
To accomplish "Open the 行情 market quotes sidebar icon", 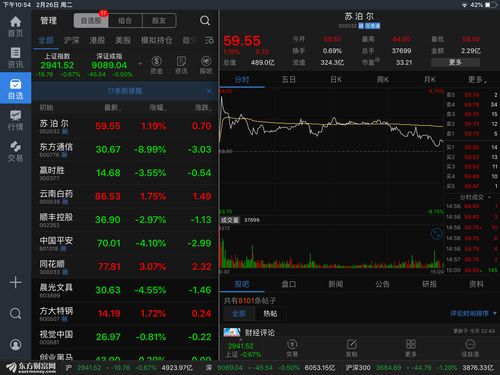I will point(15,120).
